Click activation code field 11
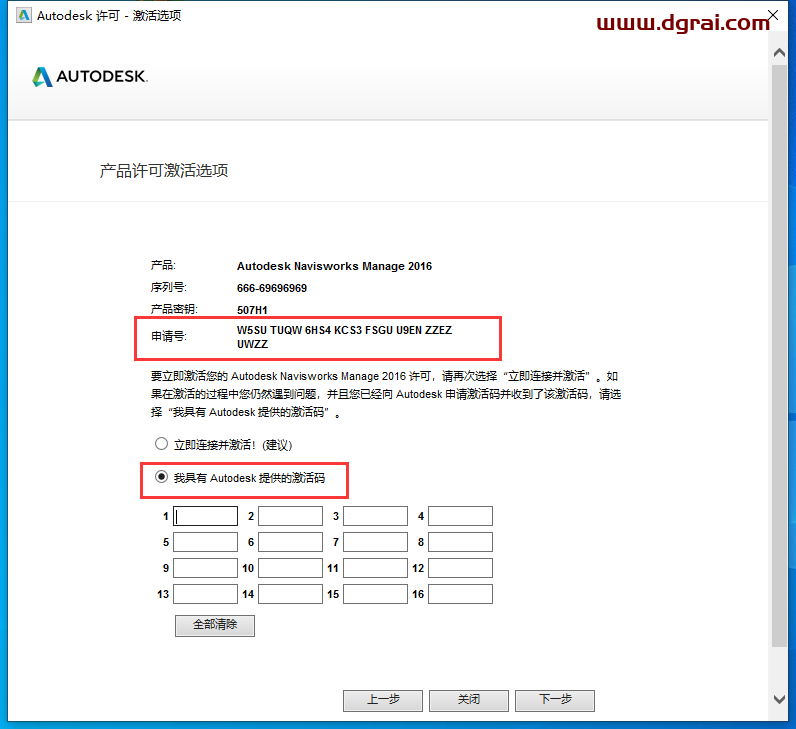 (375, 568)
